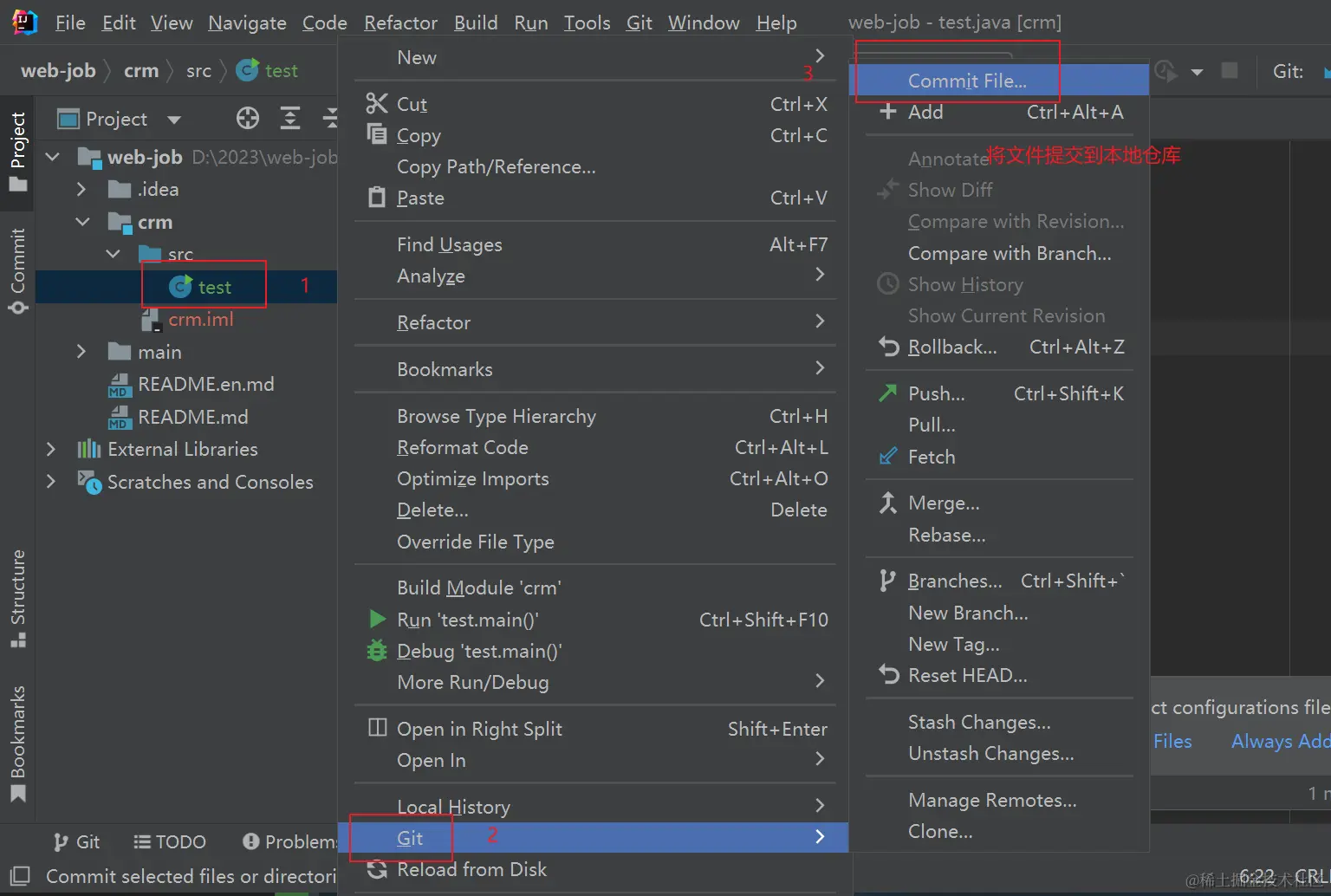Open the Commit tool window tab

pyautogui.click(x=17, y=271)
